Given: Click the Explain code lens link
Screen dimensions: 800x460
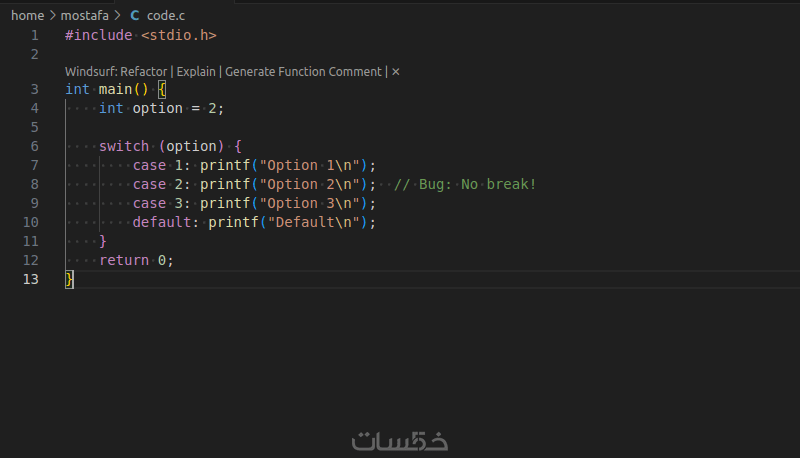Looking at the screenshot, I should point(196,72).
